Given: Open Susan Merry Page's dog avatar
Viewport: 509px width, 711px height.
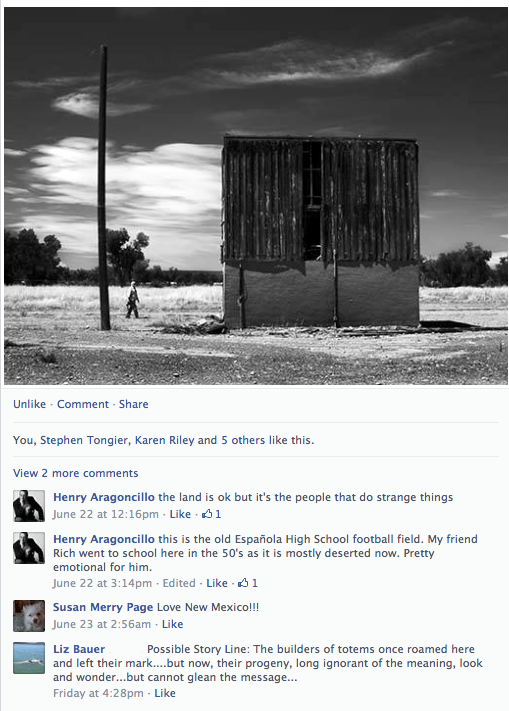Looking at the screenshot, I should 29,616.
